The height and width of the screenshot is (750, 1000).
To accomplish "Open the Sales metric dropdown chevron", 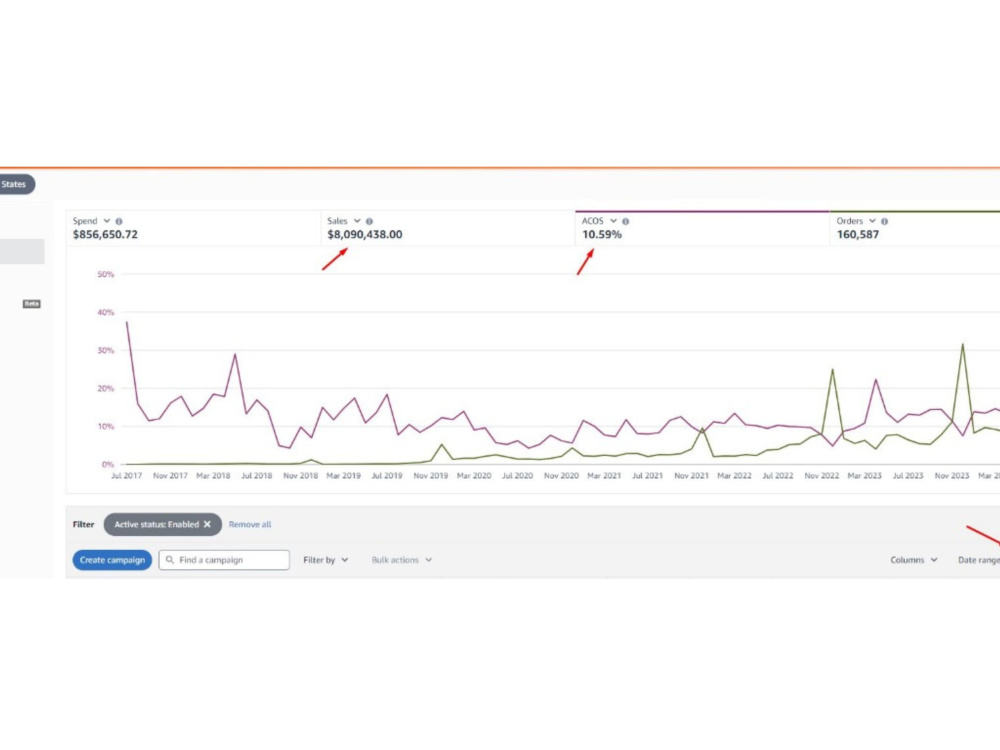I will [x=357, y=221].
